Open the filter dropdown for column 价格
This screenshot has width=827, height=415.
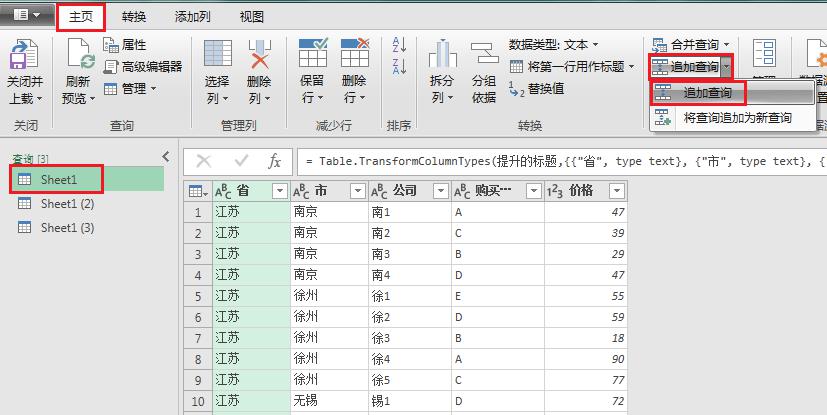coord(617,191)
